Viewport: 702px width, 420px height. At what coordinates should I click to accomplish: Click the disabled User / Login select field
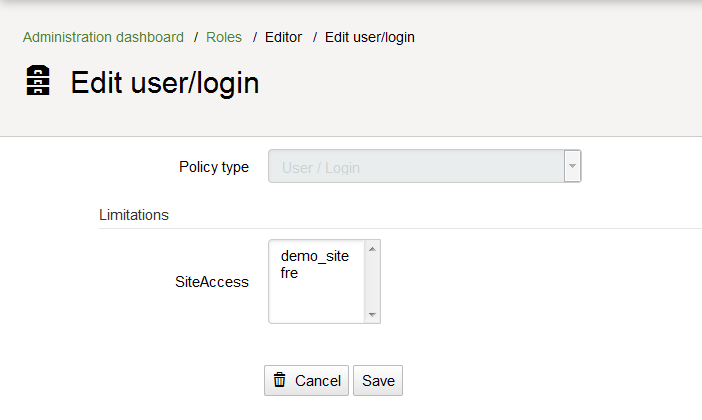pos(424,166)
